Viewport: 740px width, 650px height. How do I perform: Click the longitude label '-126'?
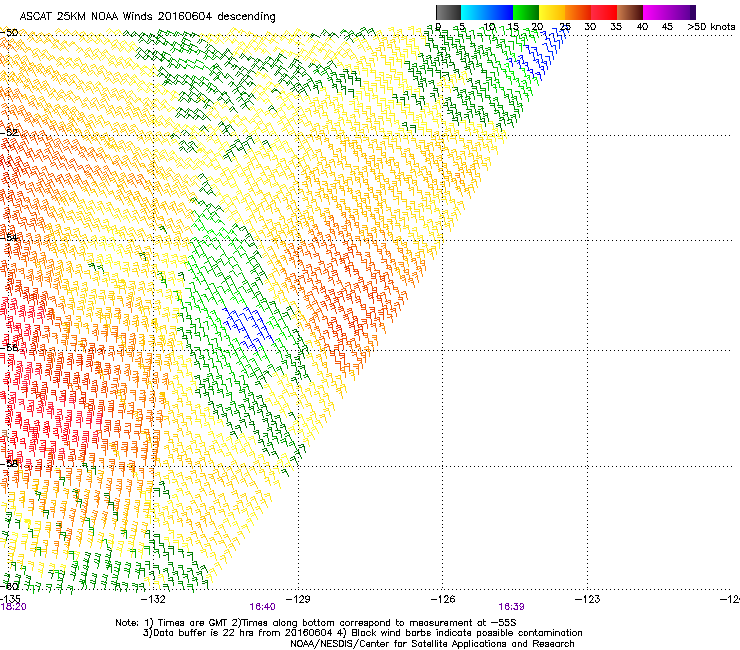[443, 599]
